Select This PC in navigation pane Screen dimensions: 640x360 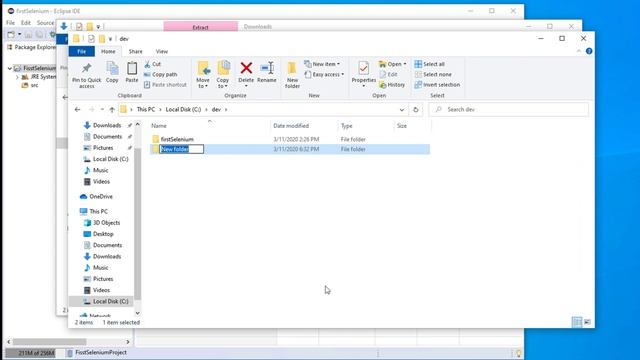tap(98, 211)
